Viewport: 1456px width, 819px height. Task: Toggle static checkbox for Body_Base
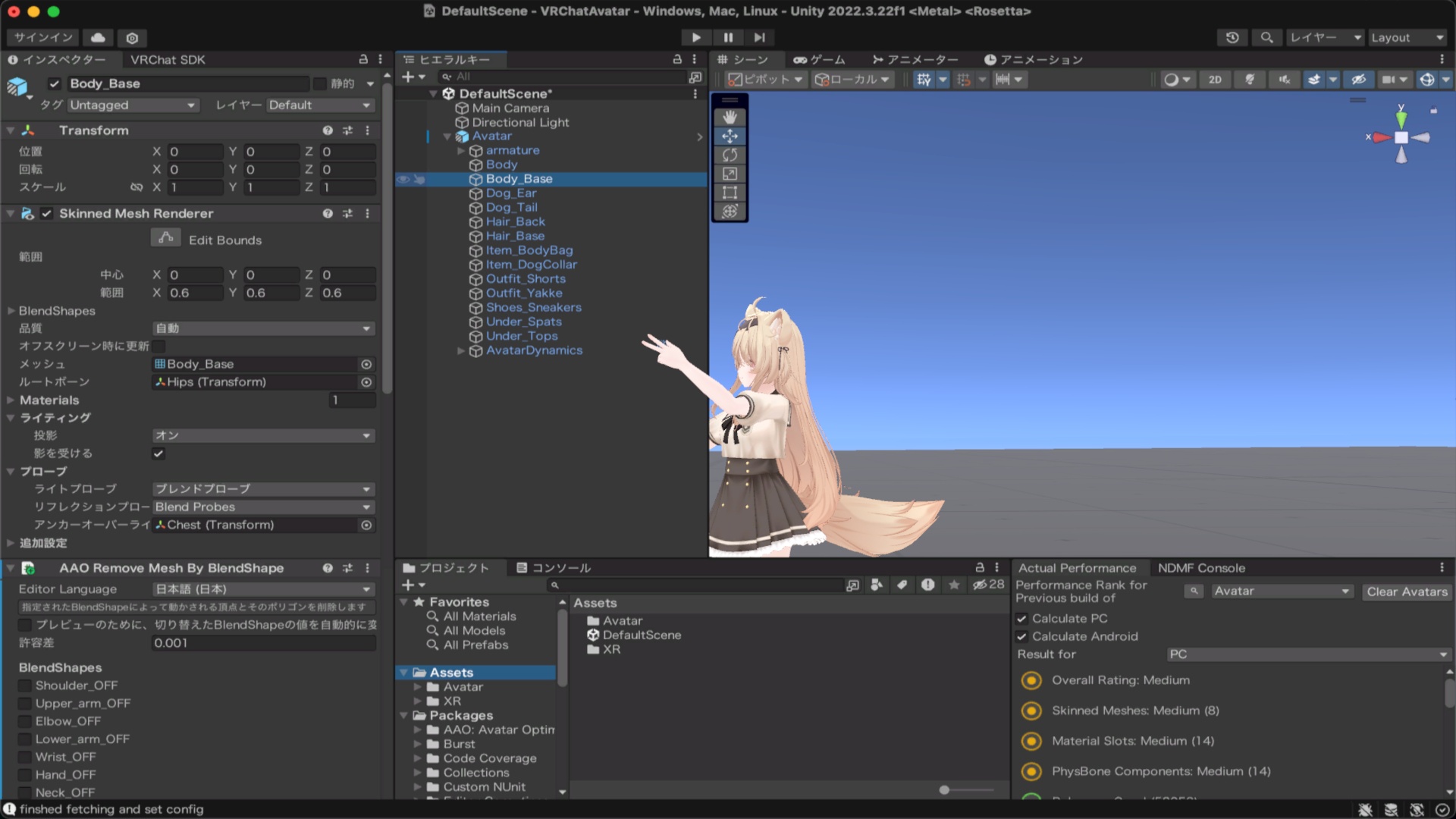click(x=320, y=83)
